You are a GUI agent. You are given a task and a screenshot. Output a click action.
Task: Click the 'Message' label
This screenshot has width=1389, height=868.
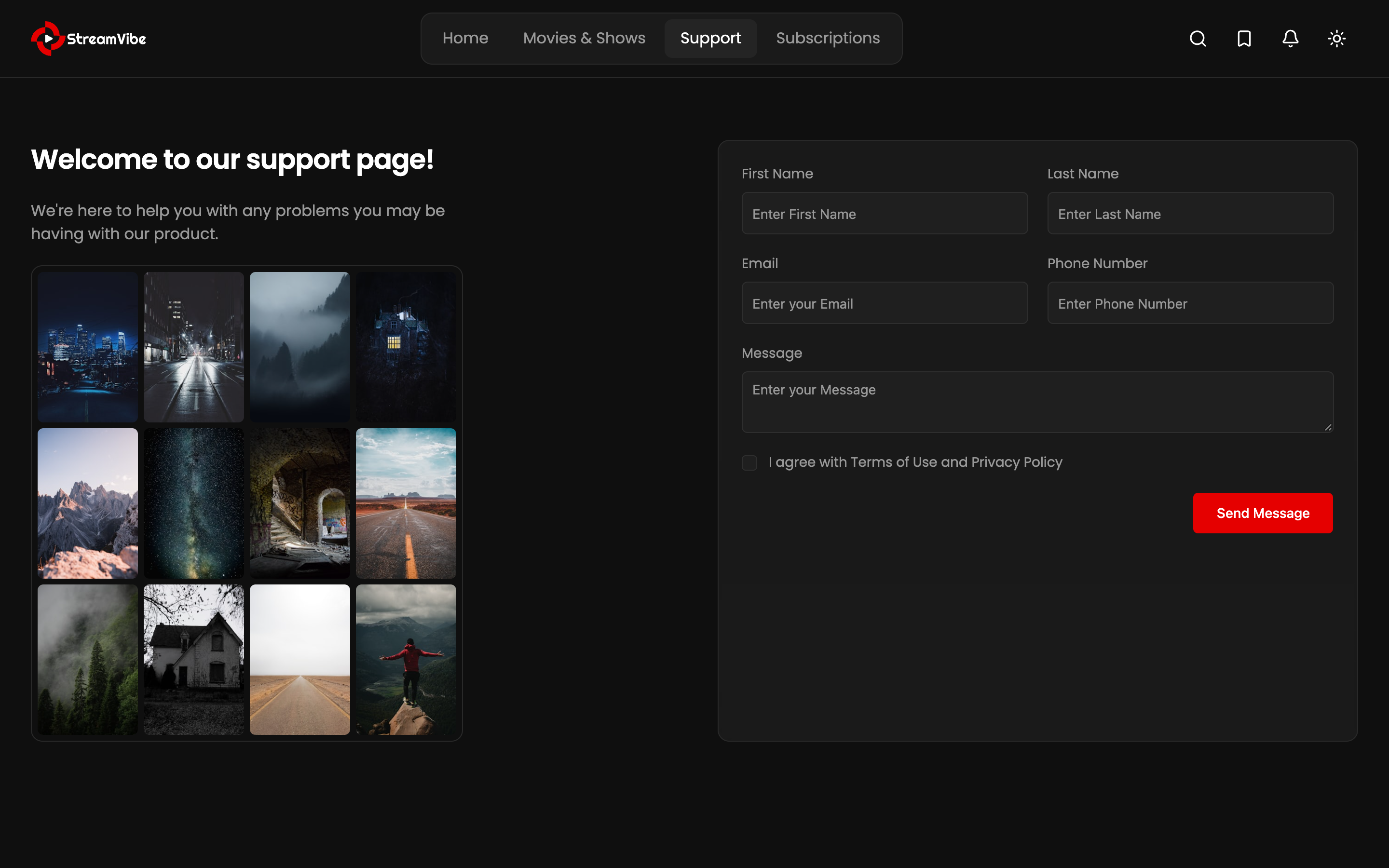pos(771,353)
